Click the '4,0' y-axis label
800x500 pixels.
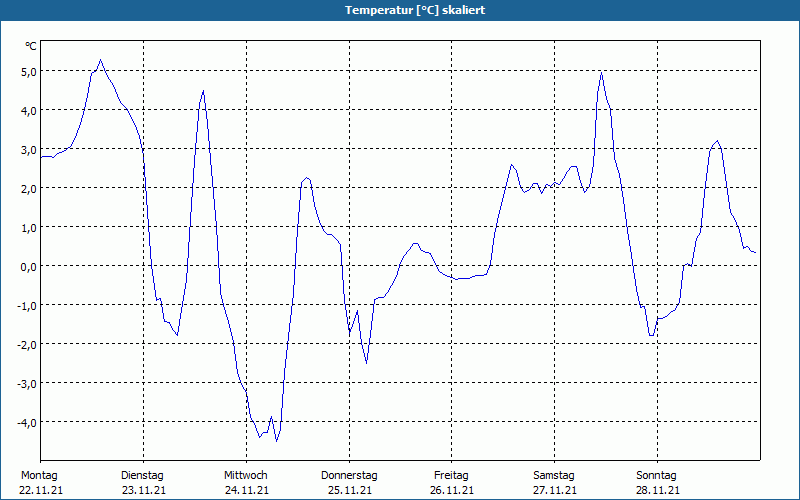29,110
